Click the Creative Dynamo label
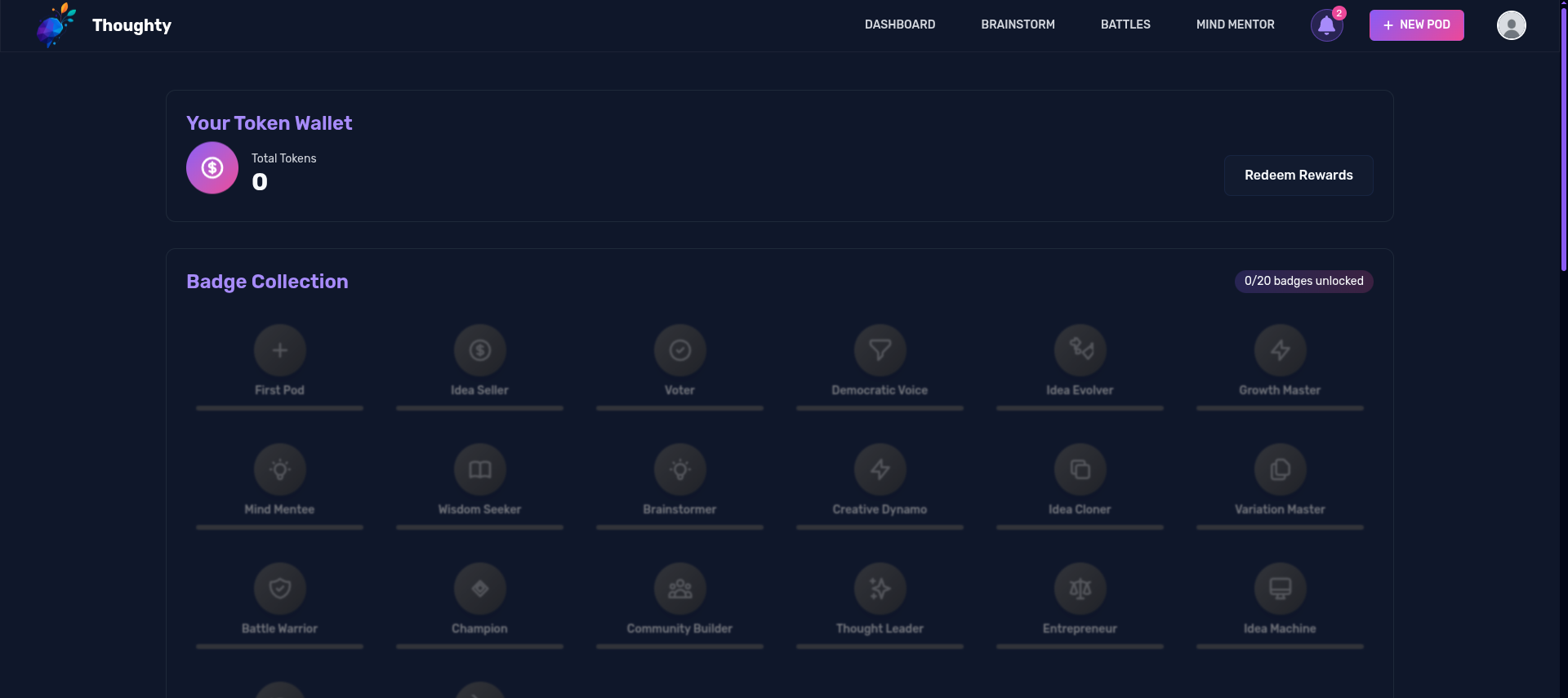Image resolution: width=1568 pixels, height=698 pixels. pyautogui.click(x=880, y=509)
